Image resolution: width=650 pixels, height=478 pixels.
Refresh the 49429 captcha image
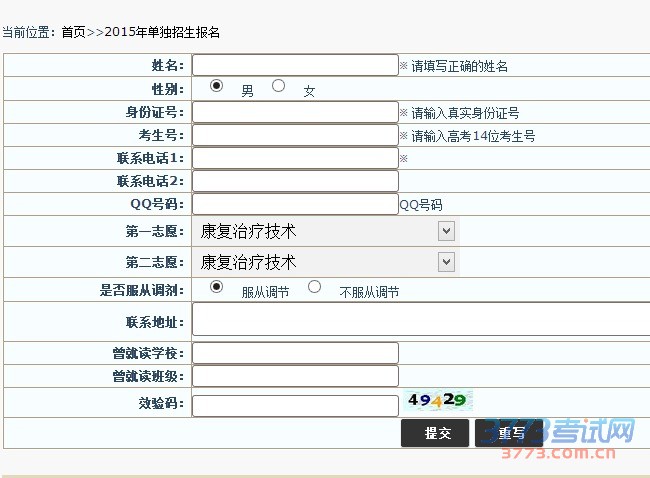pyautogui.click(x=437, y=401)
